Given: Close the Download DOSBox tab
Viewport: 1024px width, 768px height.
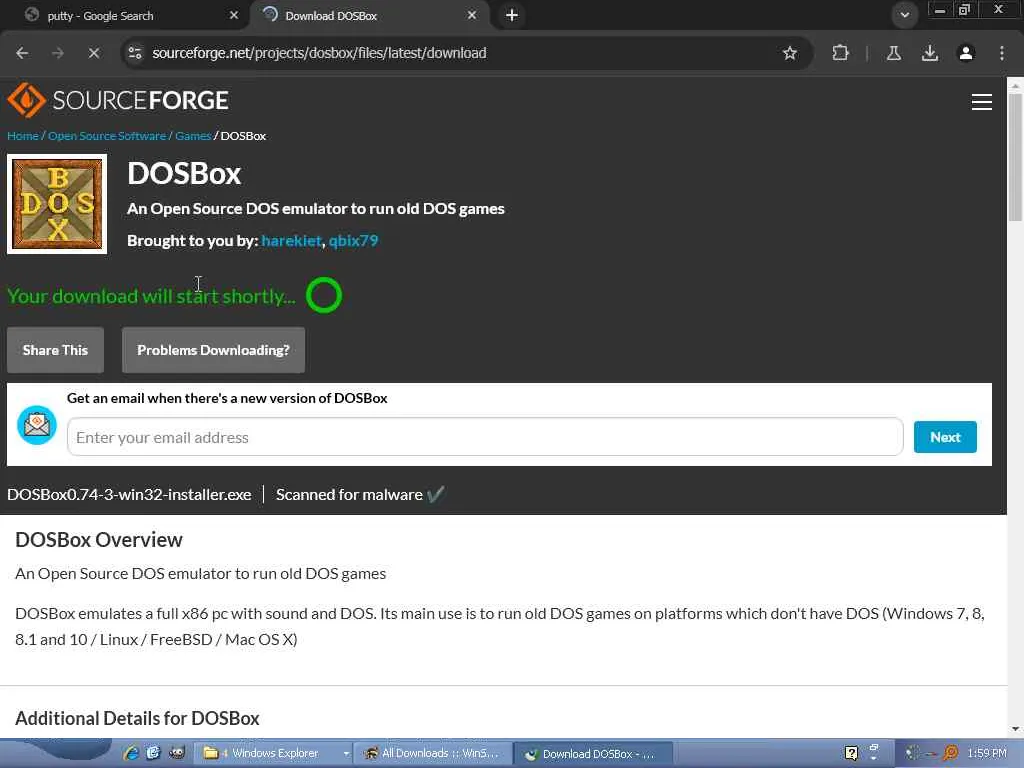Looking at the screenshot, I should [472, 15].
